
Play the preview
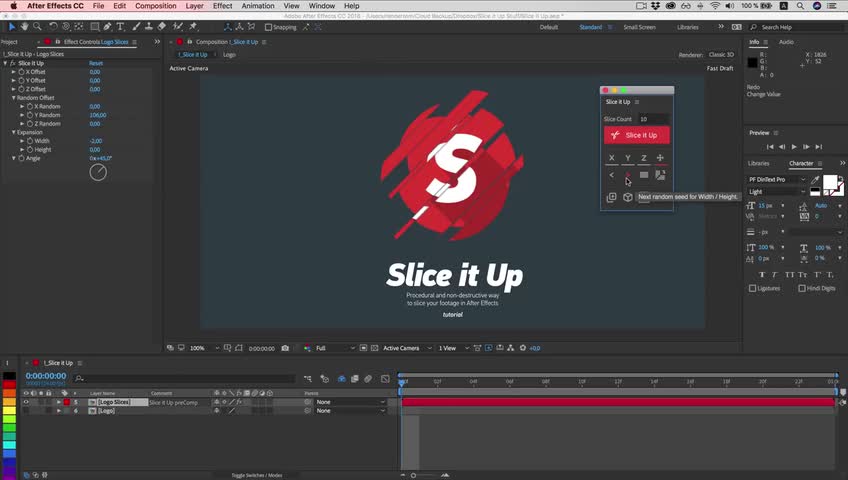794,147
